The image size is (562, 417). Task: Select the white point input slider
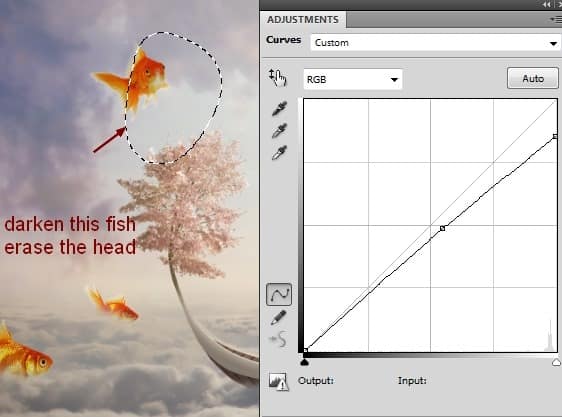click(557, 362)
